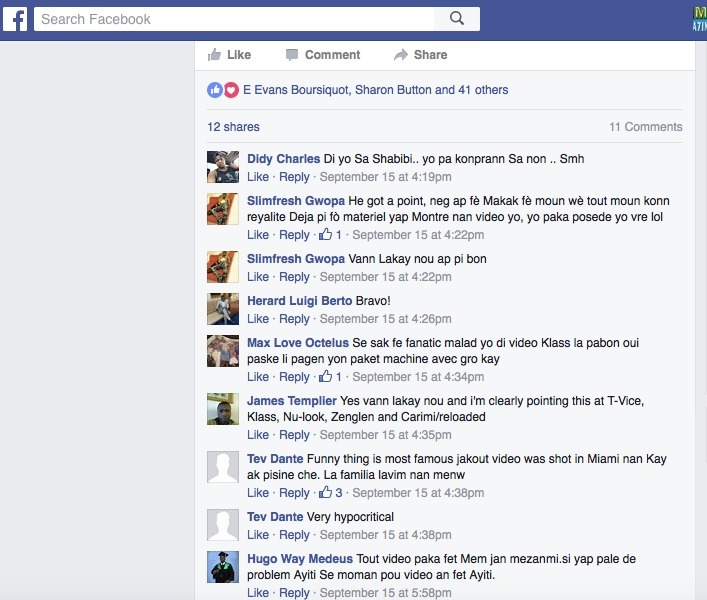The height and width of the screenshot is (600, 707).
Task: Reply to Max Love Octelus' comment
Action: 294,377
